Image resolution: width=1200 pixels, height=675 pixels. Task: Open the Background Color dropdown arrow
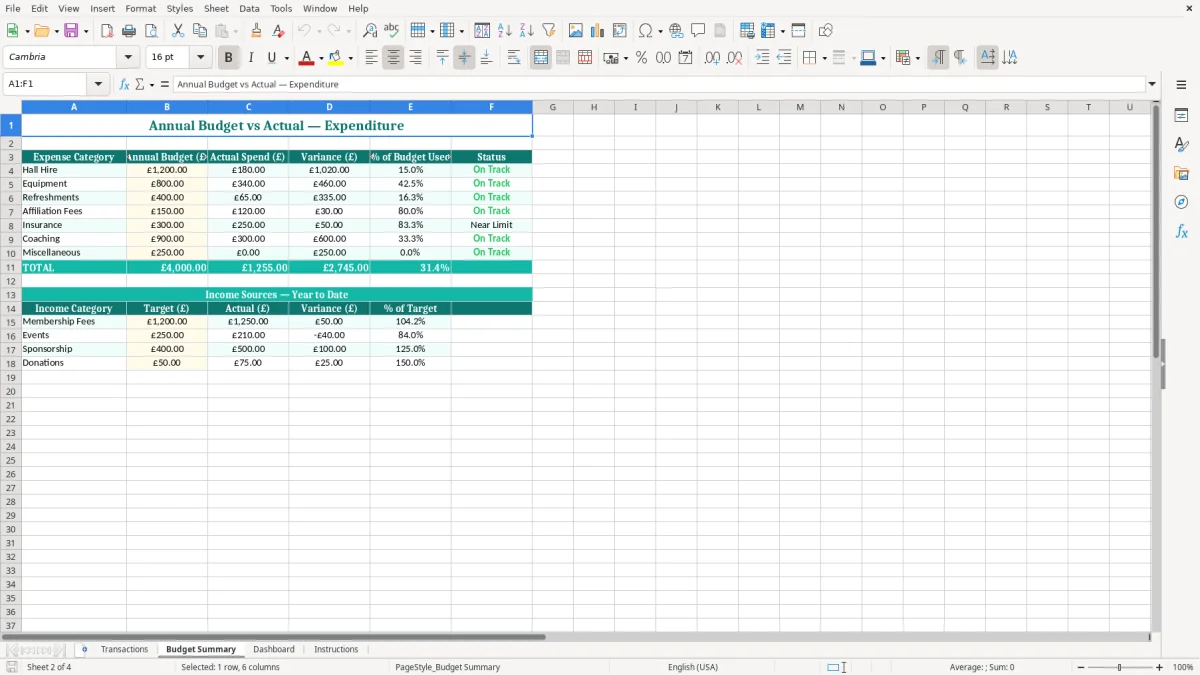click(350, 58)
